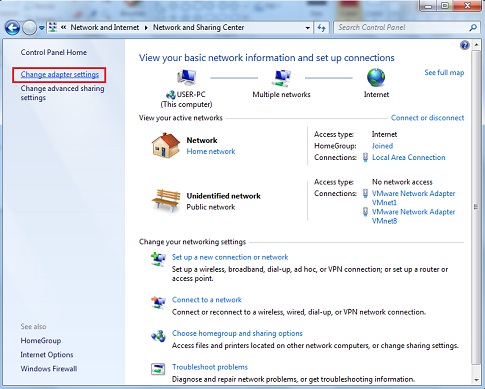
Task: Open Control Panel Home
Action: (x=54, y=52)
